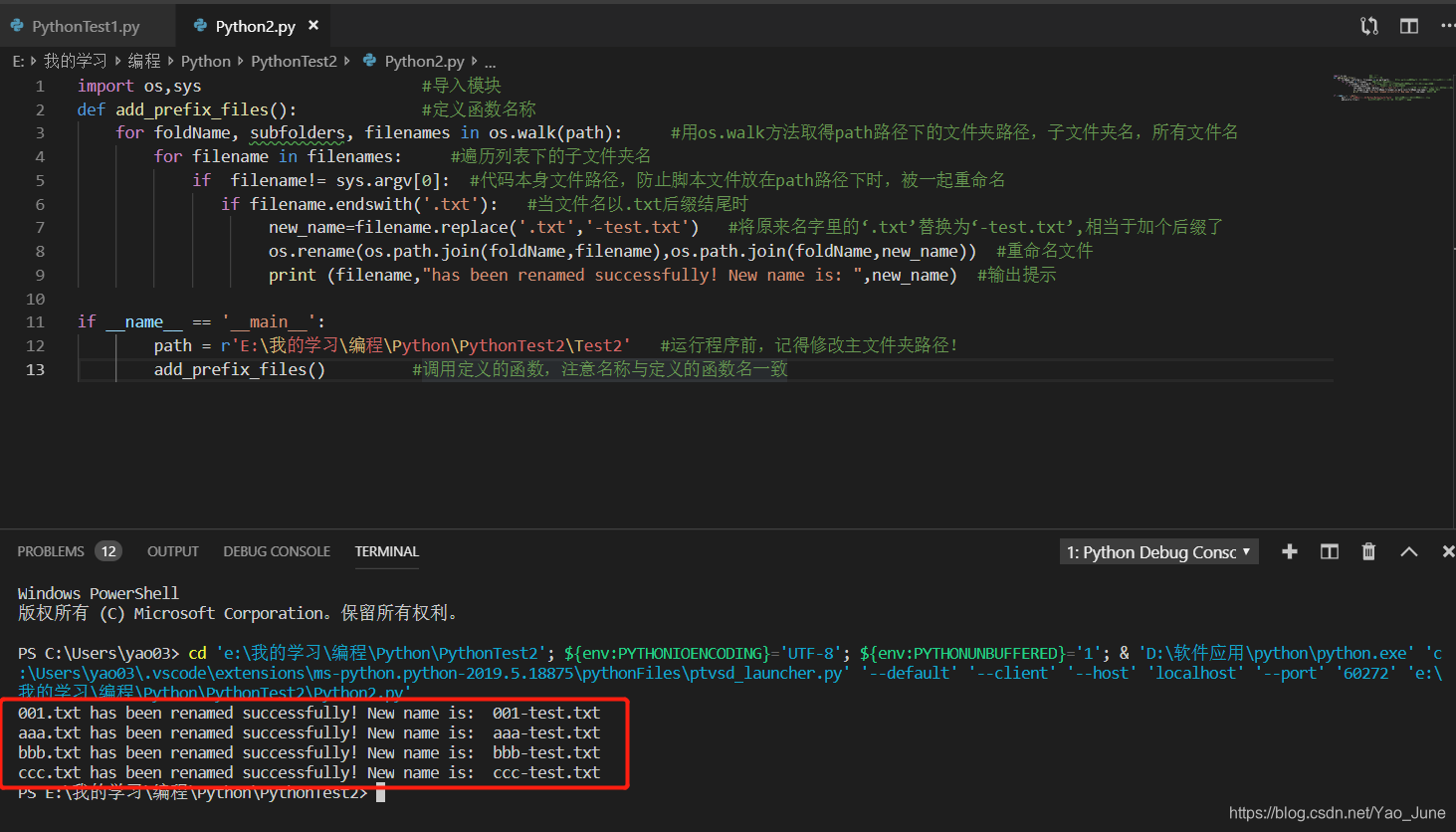Create a new terminal with plus icon
Screen dimensions: 1456x832
click(x=1290, y=551)
